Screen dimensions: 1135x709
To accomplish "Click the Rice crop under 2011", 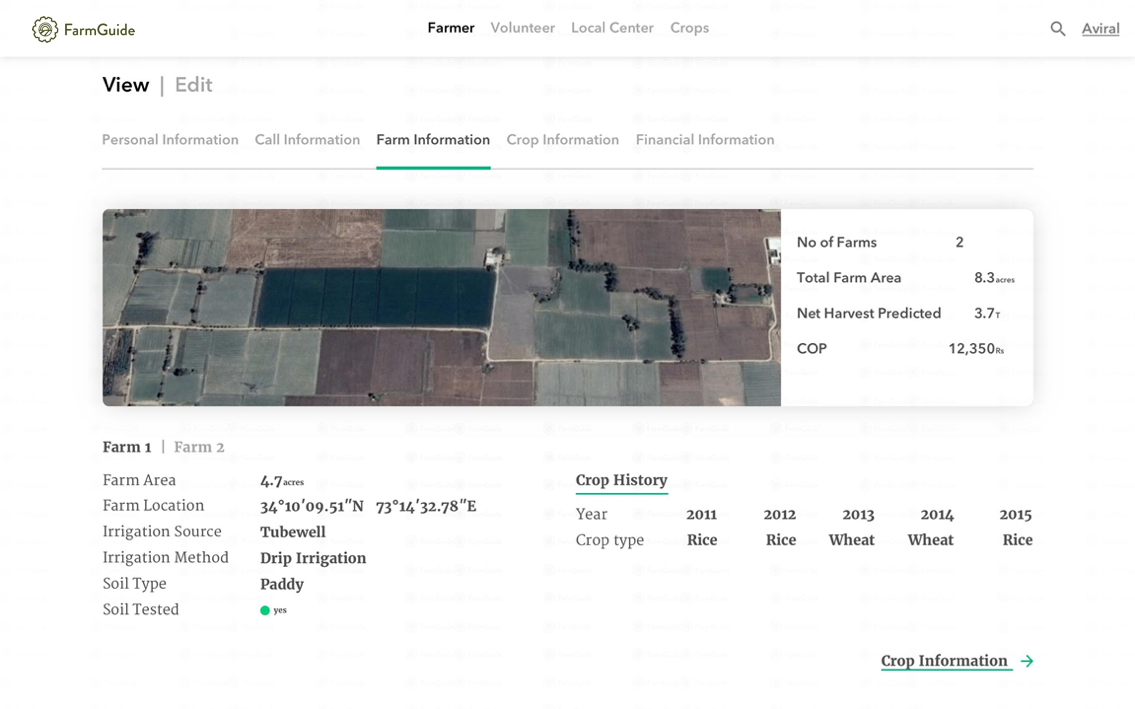I will tap(701, 540).
